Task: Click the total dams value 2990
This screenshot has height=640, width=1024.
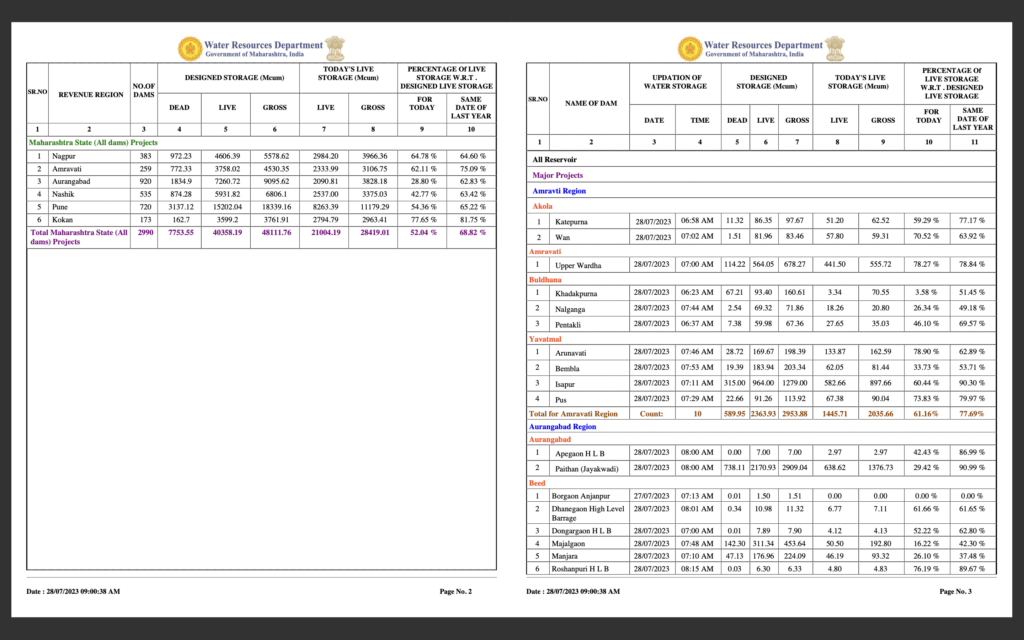Action: click(146, 232)
